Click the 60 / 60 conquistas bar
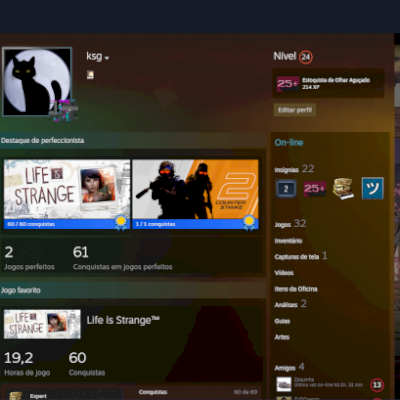The width and height of the screenshot is (400, 400). (x=67, y=224)
